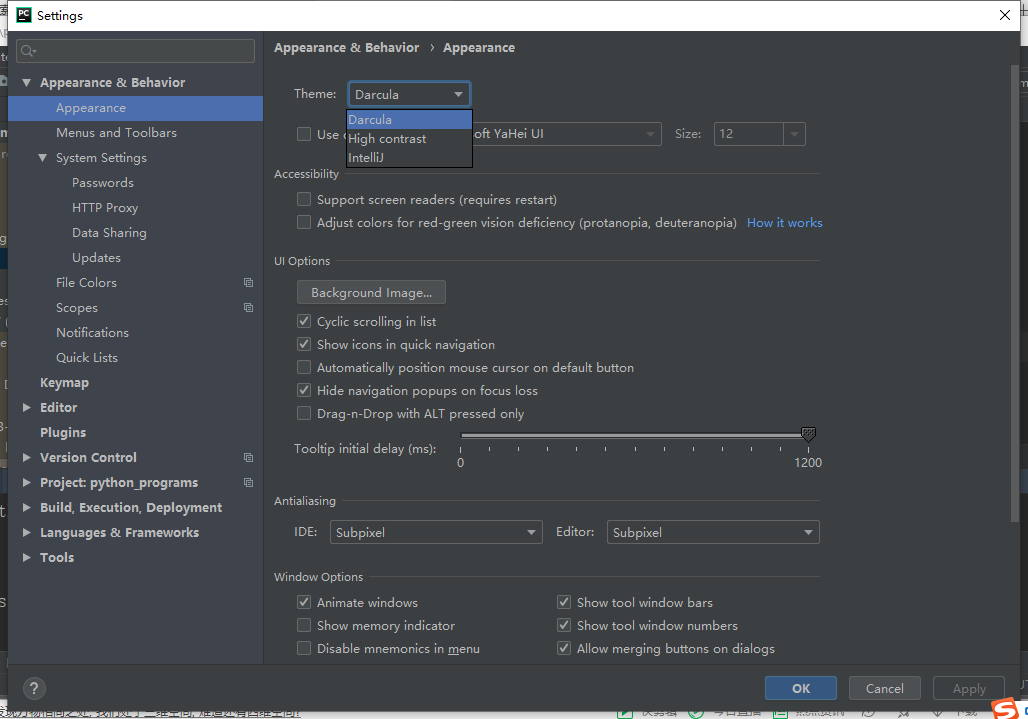Open the help question mark button
This screenshot has height=719, width=1028.
[x=34, y=688]
